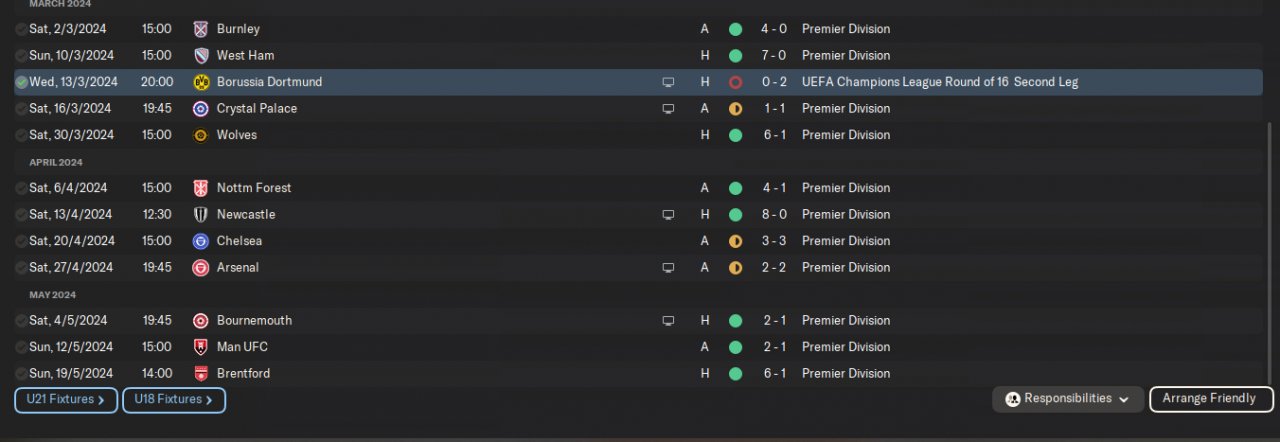Click the TV broadcast icon on Arsenal row
The image size is (1280, 442).
(668, 267)
